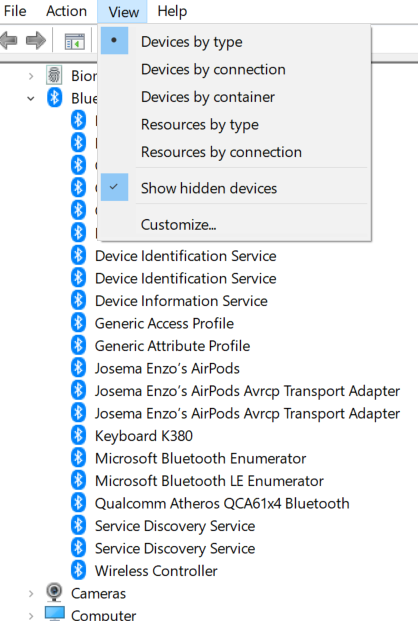This screenshot has height=621, width=418.
Task: Click Bluetooth icon beside Wireless Controller
Action: pyautogui.click(x=78, y=570)
